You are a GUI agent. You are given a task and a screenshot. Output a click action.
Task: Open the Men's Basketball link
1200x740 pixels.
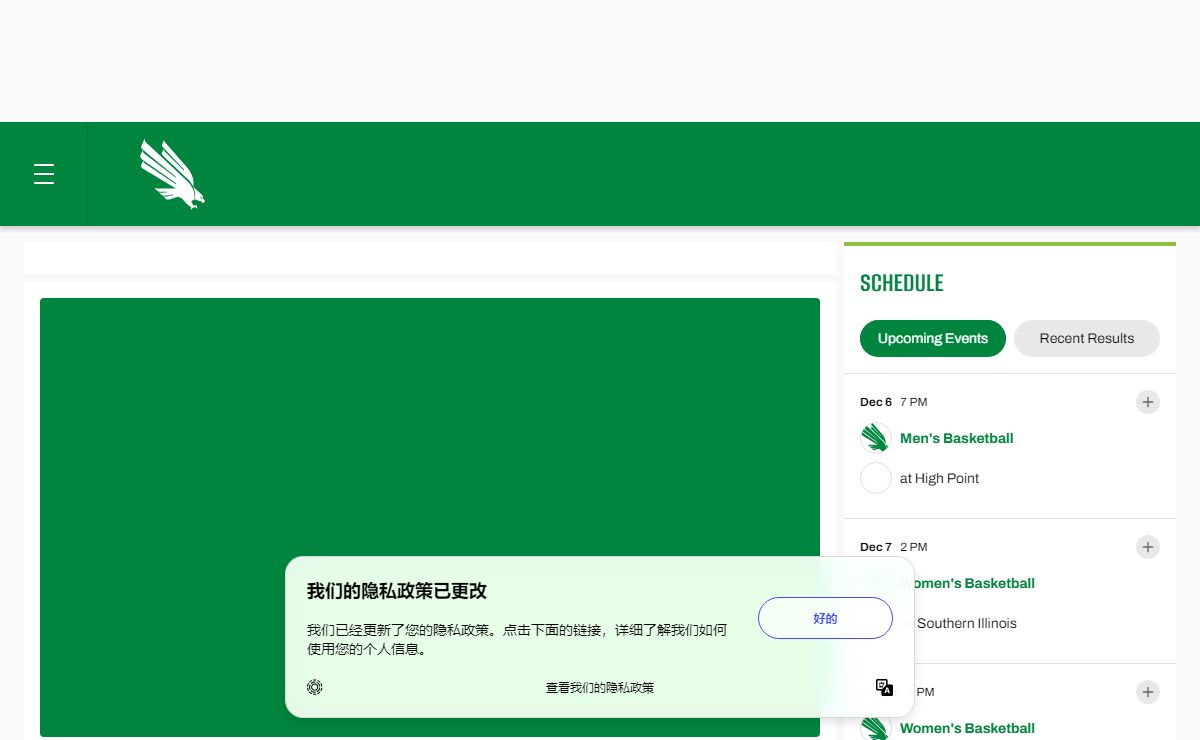tap(957, 438)
